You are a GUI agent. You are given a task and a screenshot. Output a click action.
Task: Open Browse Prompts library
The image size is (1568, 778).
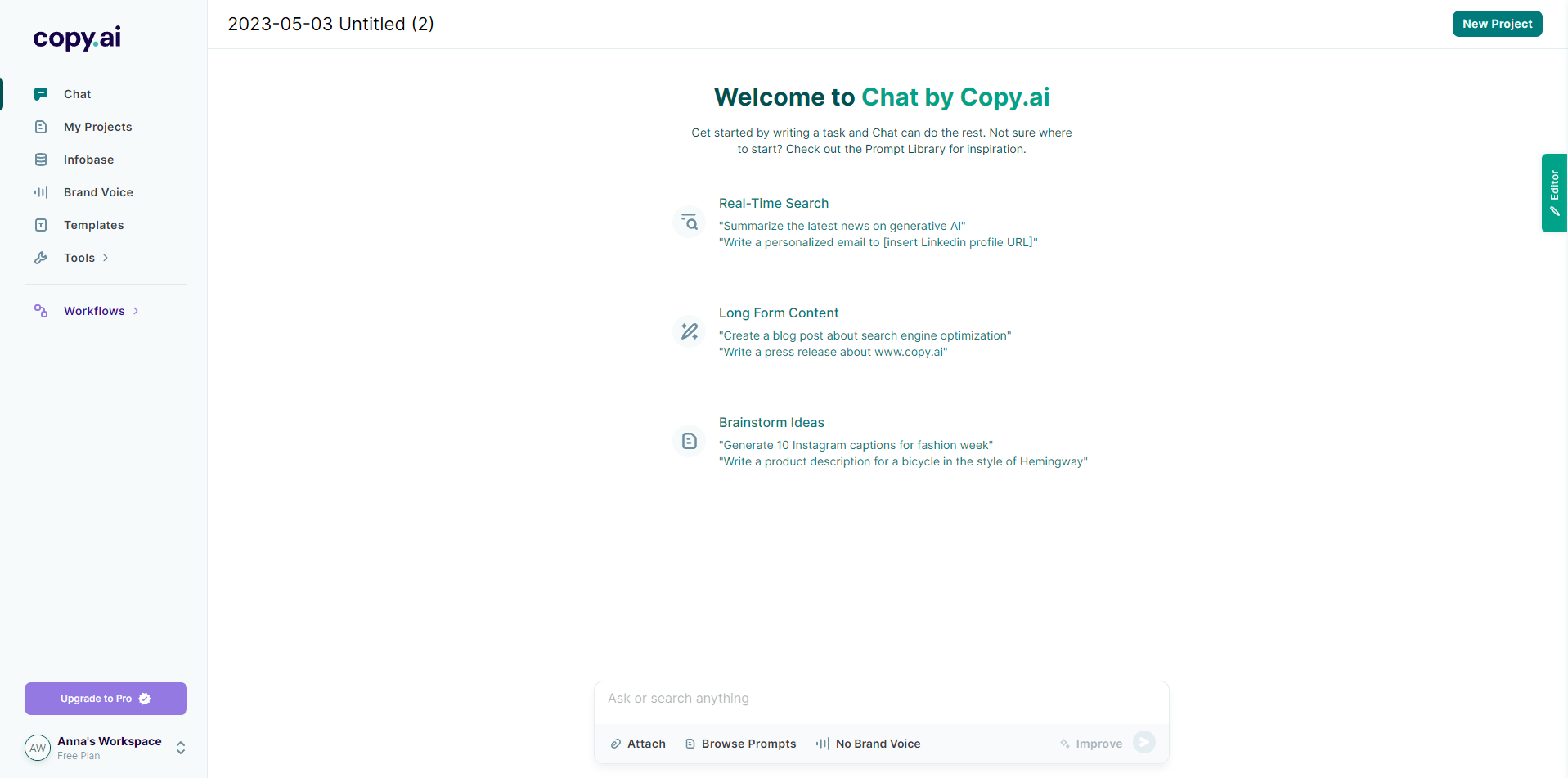pos(740,744)
